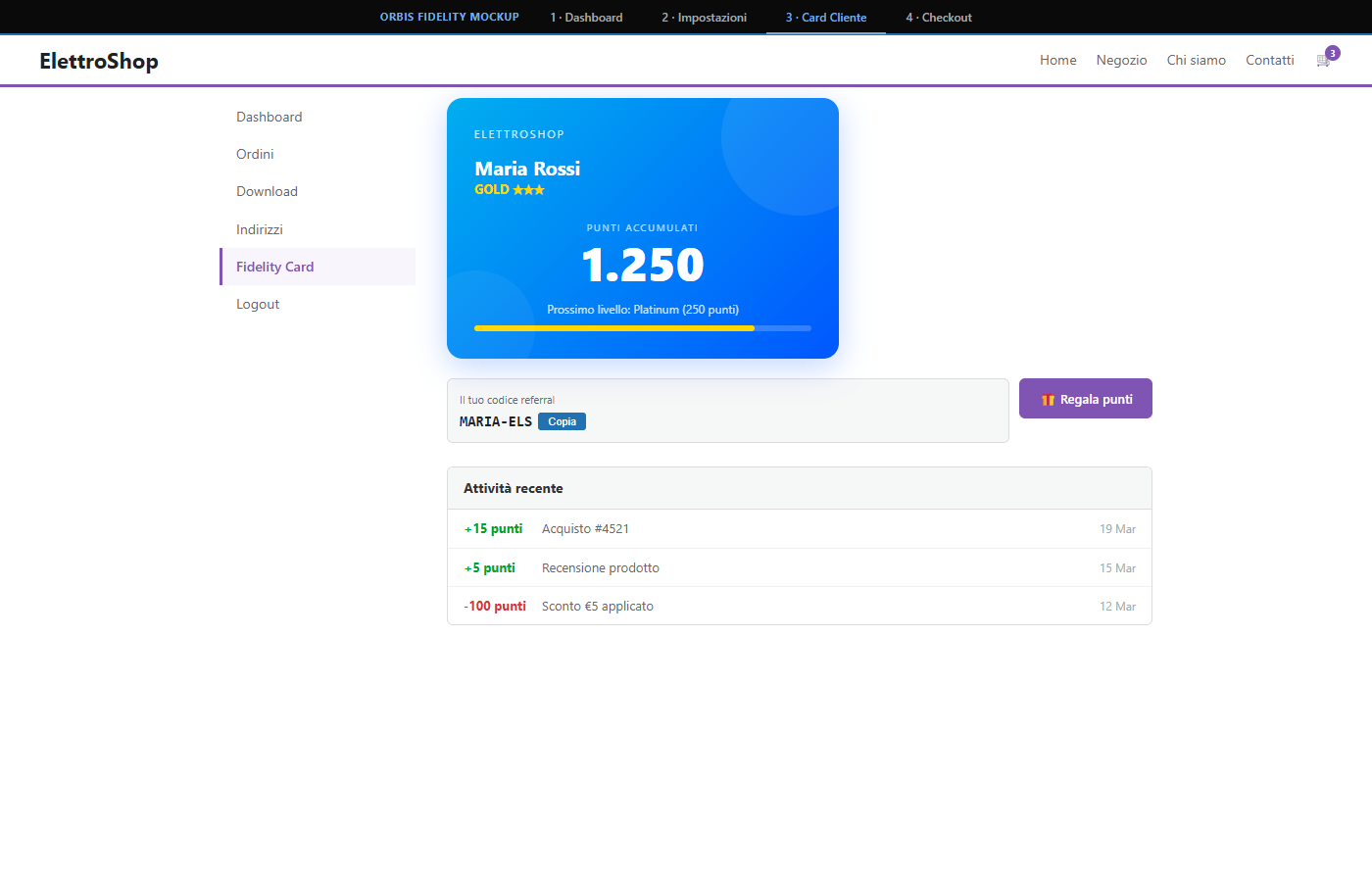Go to Download in the sidebar
1372x882 pixels.
(267, 192)
